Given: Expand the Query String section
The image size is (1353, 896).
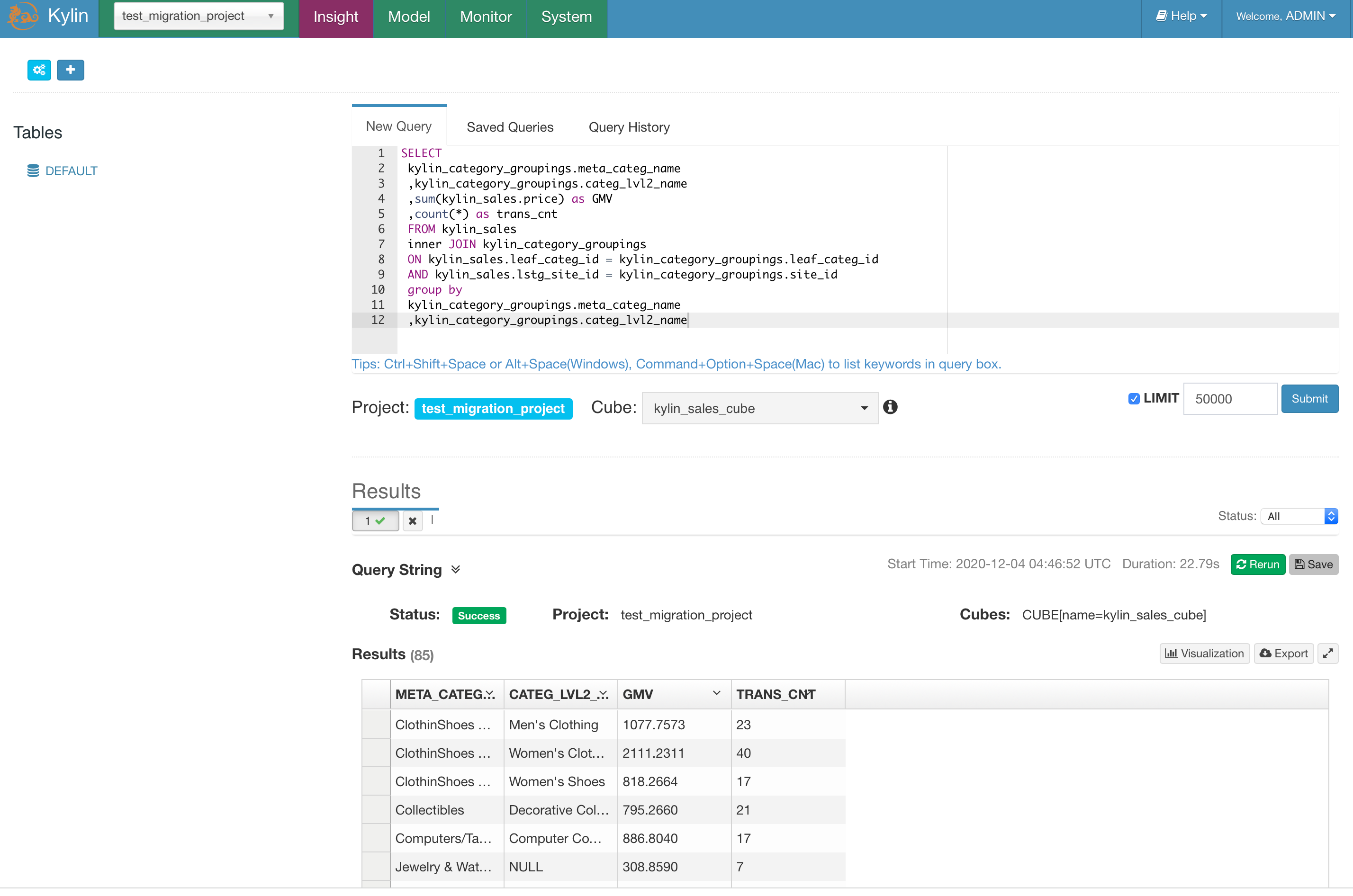Looking at the screenshot, I should point(456,569).
